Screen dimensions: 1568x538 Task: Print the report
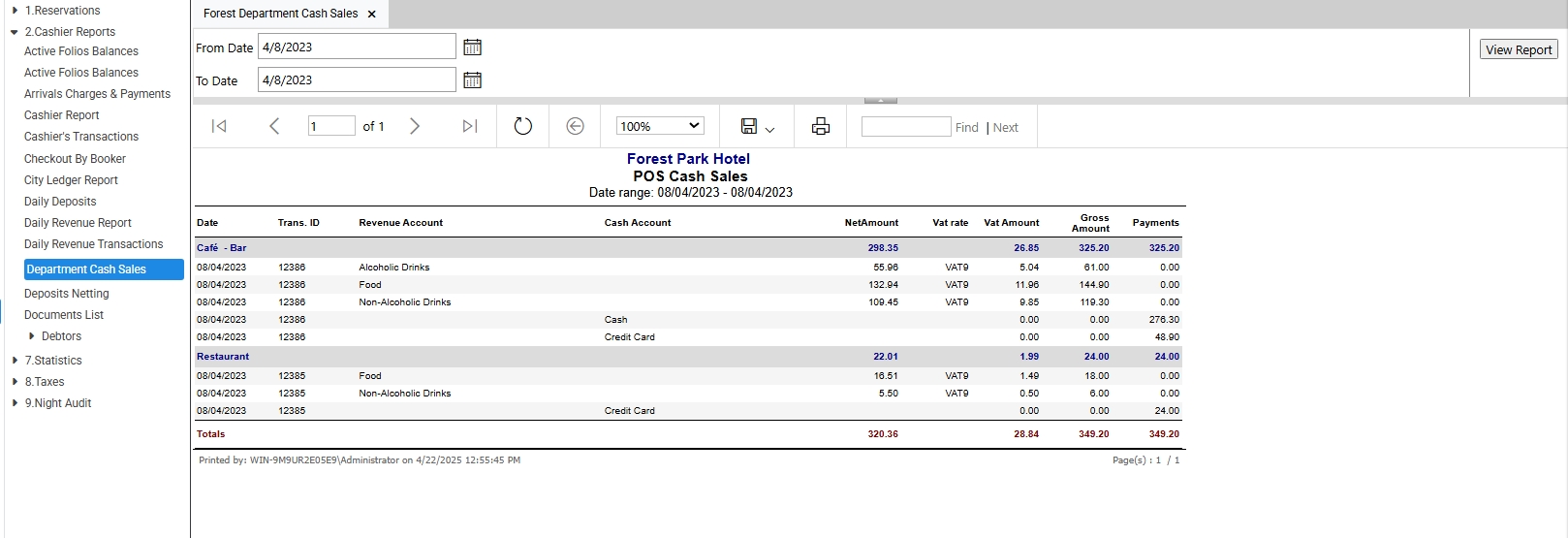click(821, 126)
